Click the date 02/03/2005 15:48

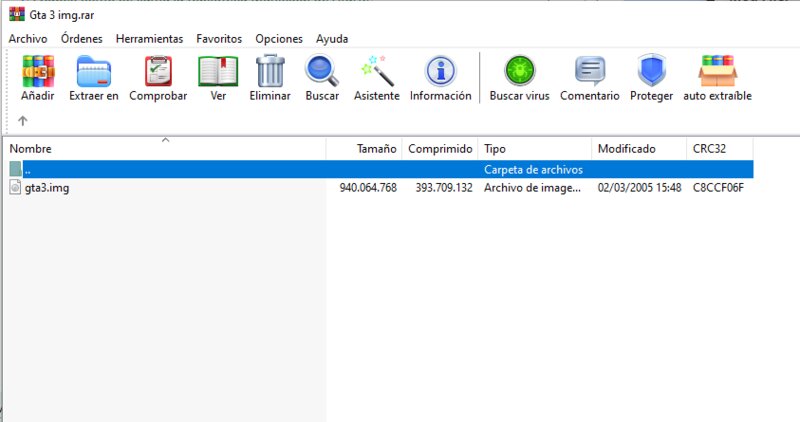[x=640, y=188]
